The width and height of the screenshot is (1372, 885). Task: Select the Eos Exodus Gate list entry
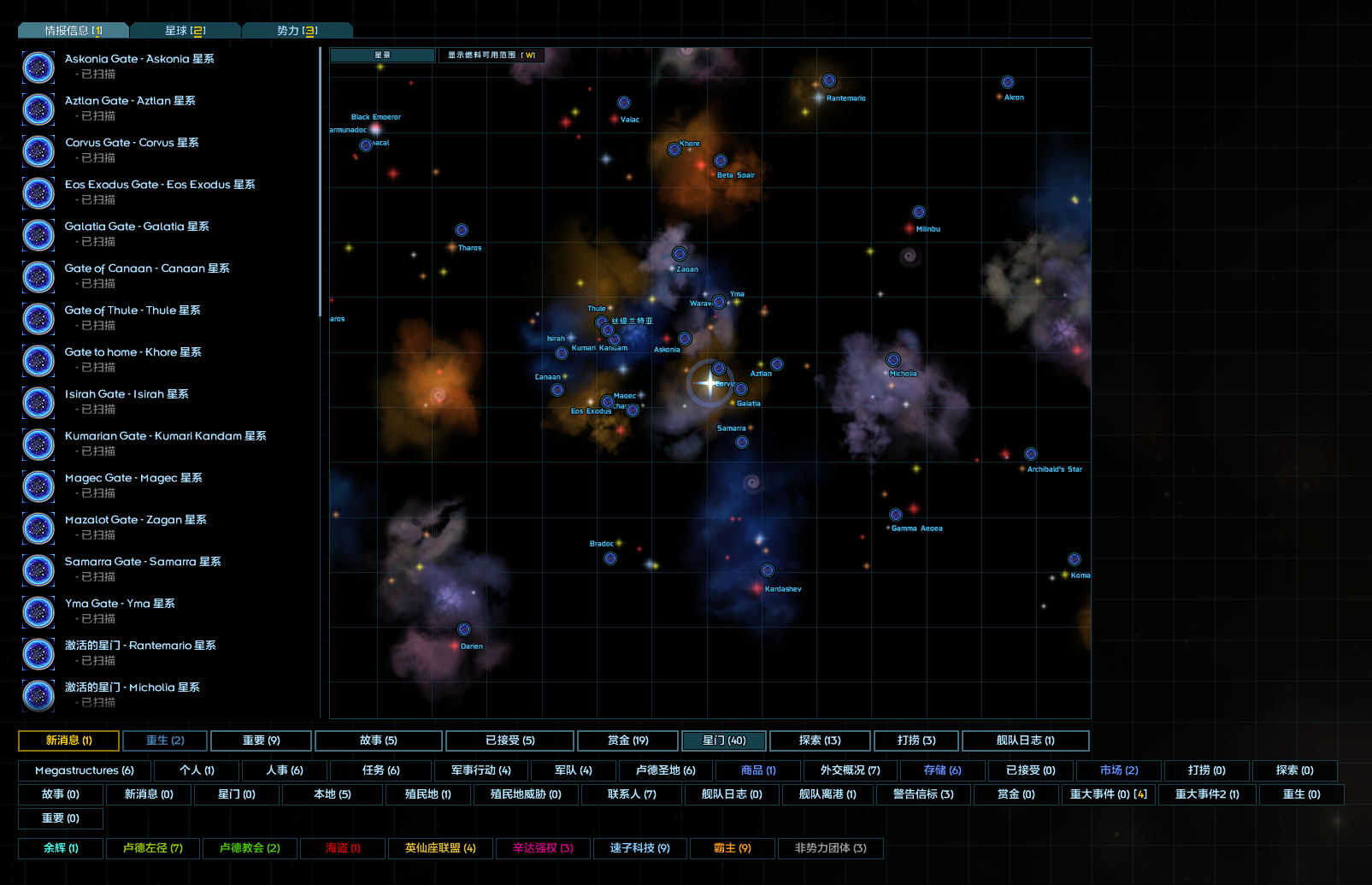click(160, 185)
